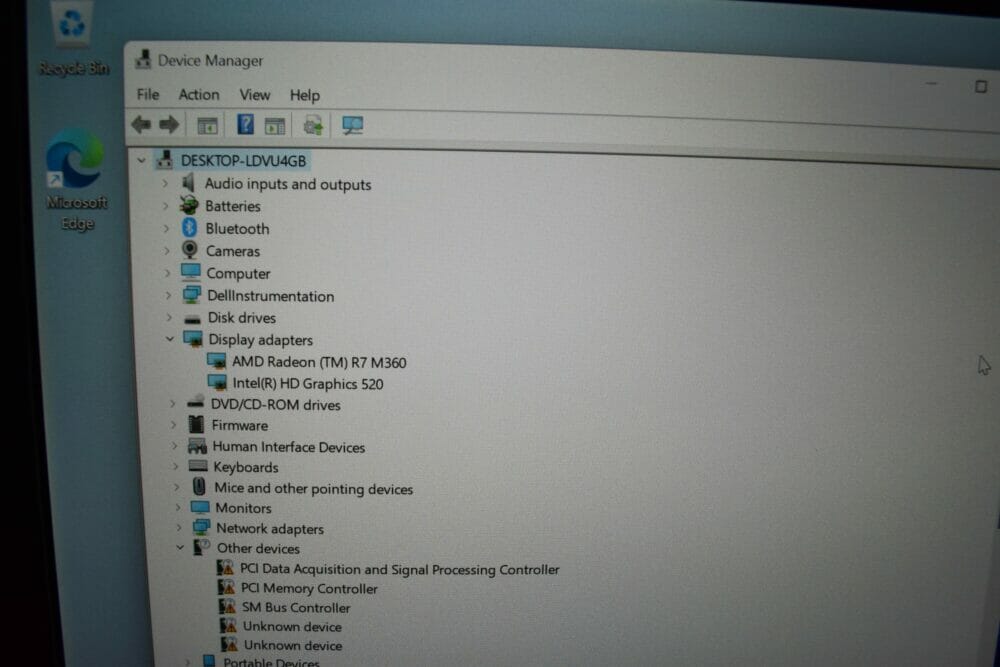Expand the Firmware category
Viewport: 1000px width, 667px height.
pos(173,425)
